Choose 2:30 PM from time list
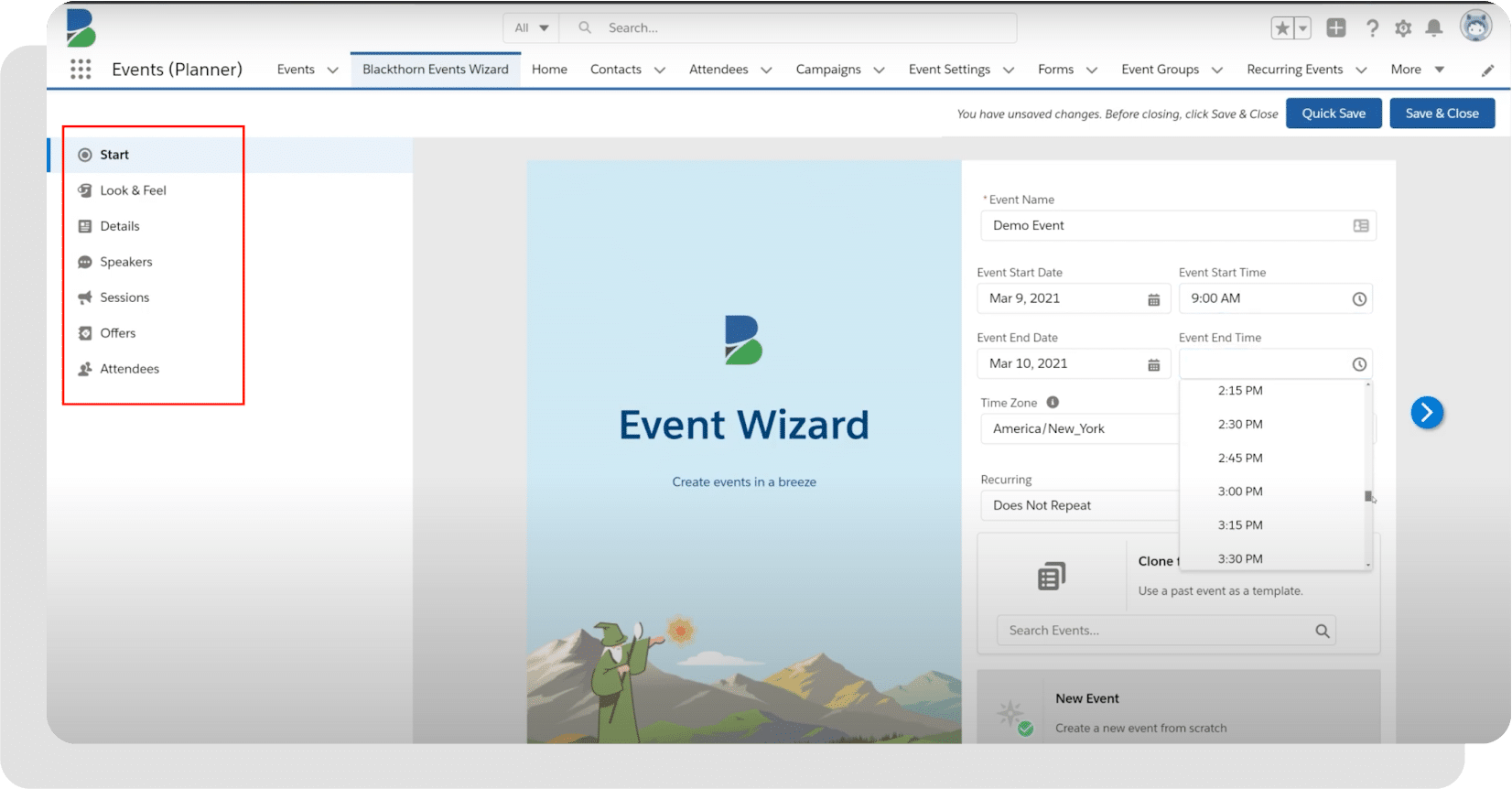1512x789 pixels. click(1240, 425)
